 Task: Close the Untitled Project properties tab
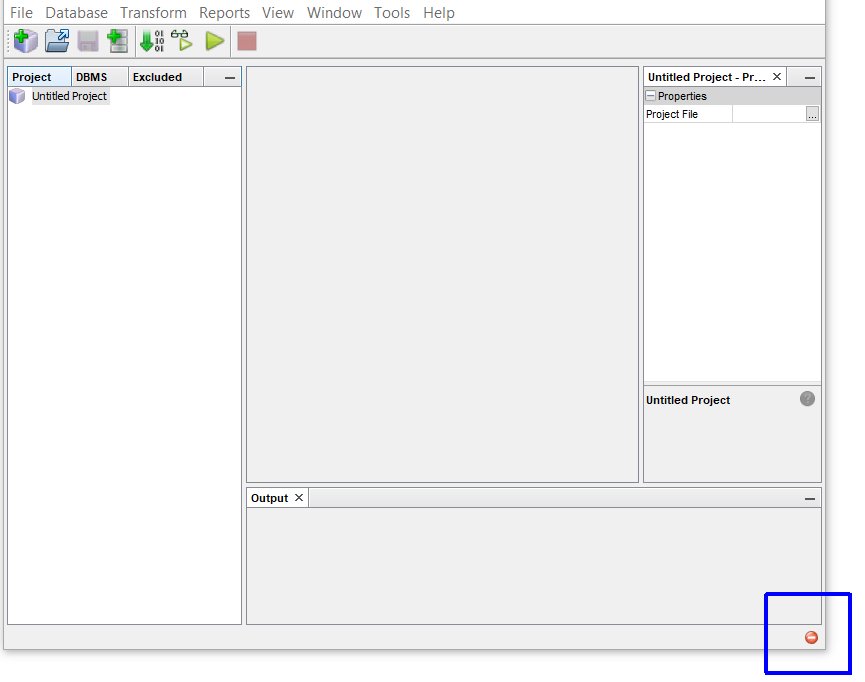coord(777,77)
